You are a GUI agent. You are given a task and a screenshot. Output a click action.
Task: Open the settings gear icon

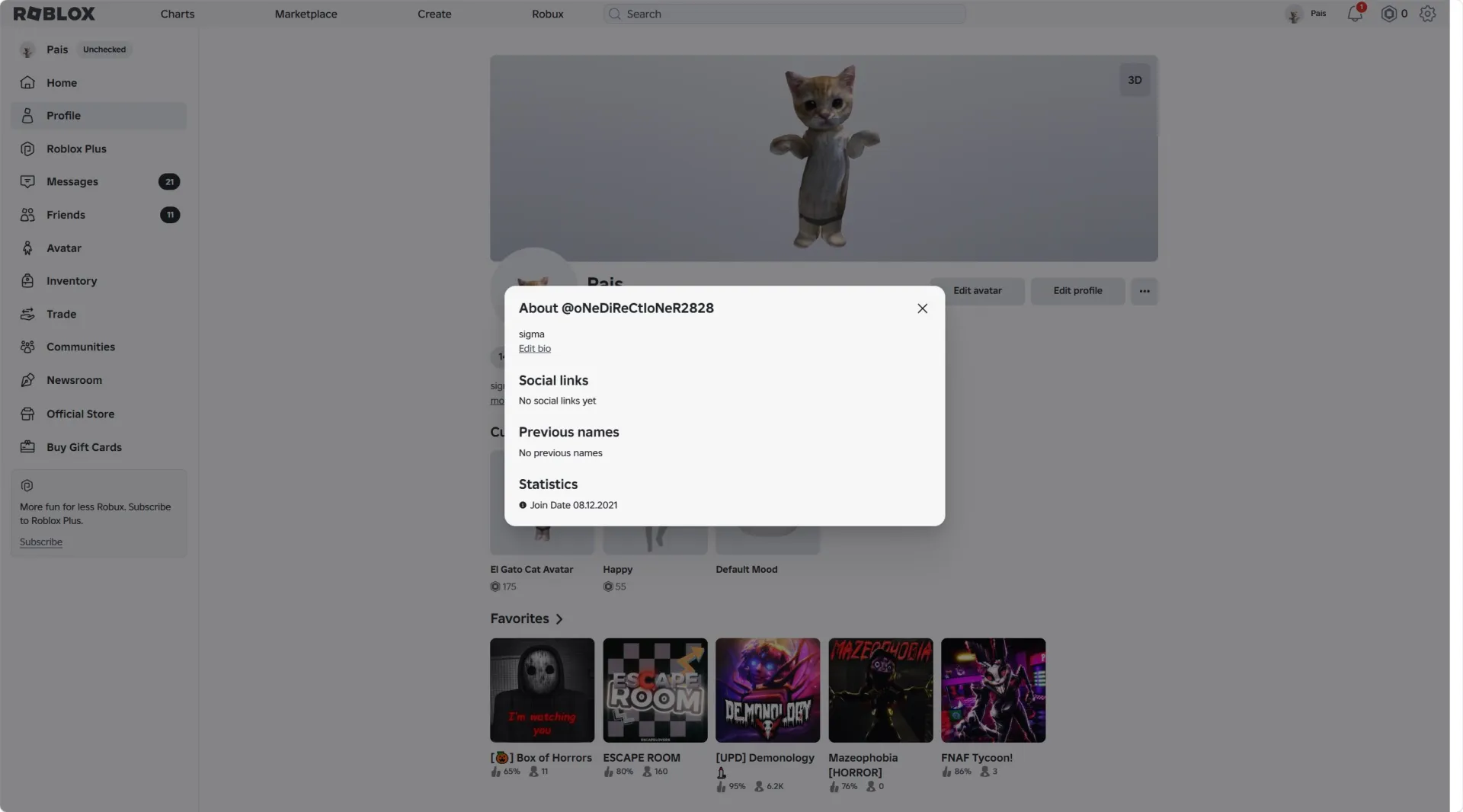click(1427, 14)
